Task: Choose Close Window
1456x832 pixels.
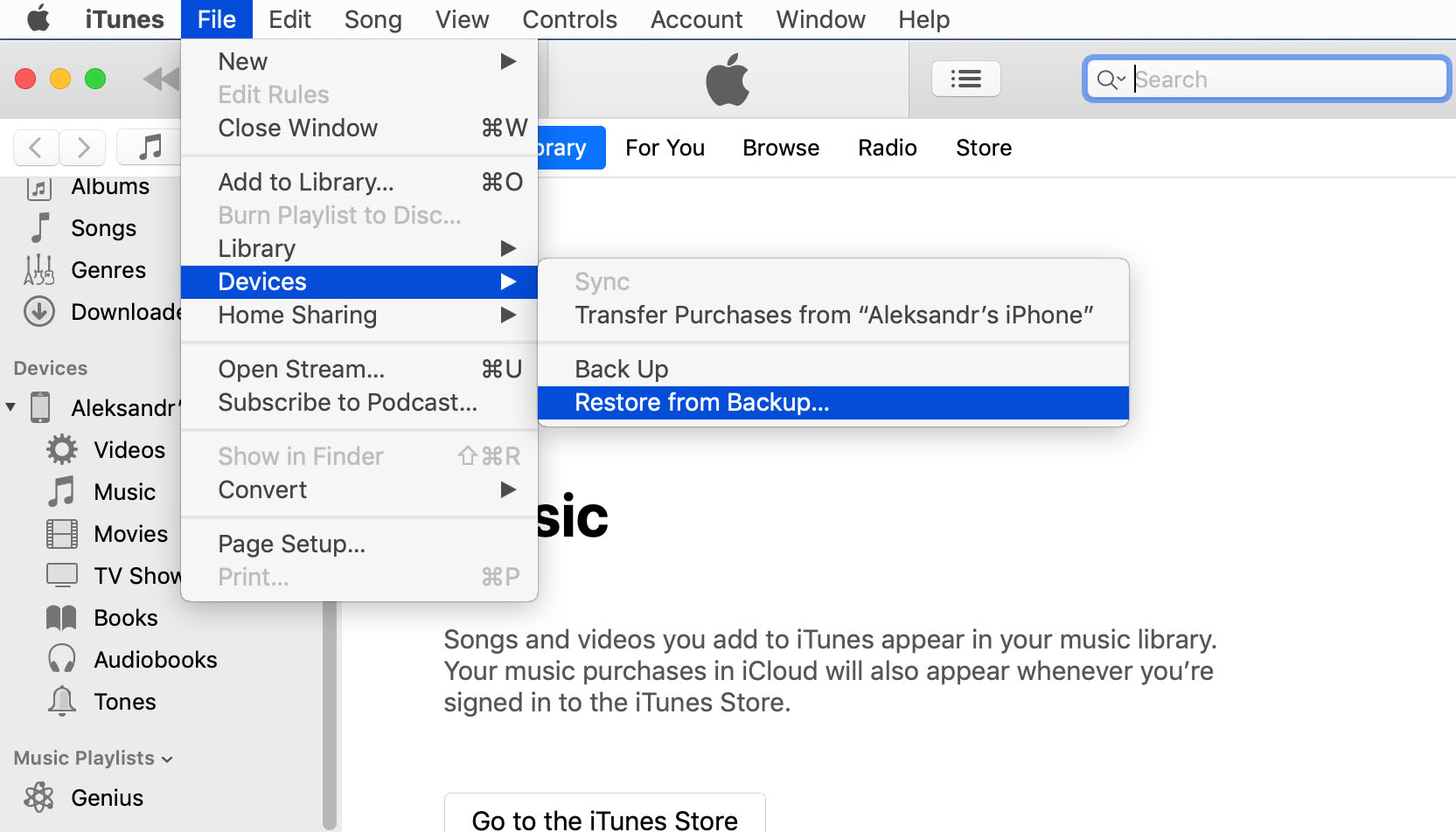Action: pos(359,128)
